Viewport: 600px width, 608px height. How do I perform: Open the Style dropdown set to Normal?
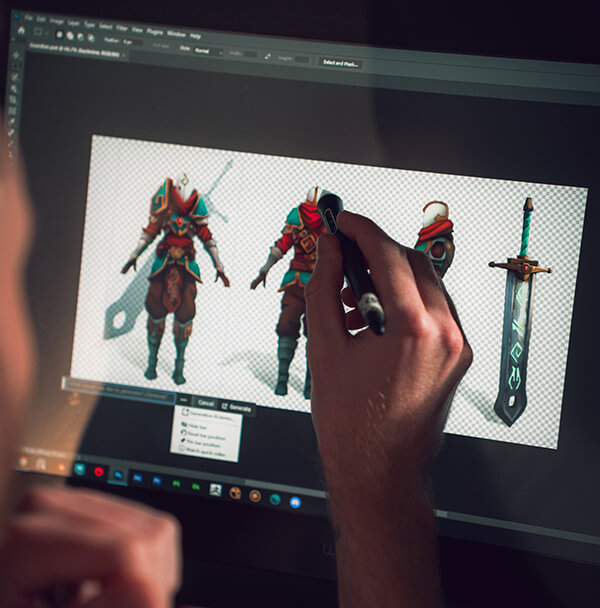(208, 51)
